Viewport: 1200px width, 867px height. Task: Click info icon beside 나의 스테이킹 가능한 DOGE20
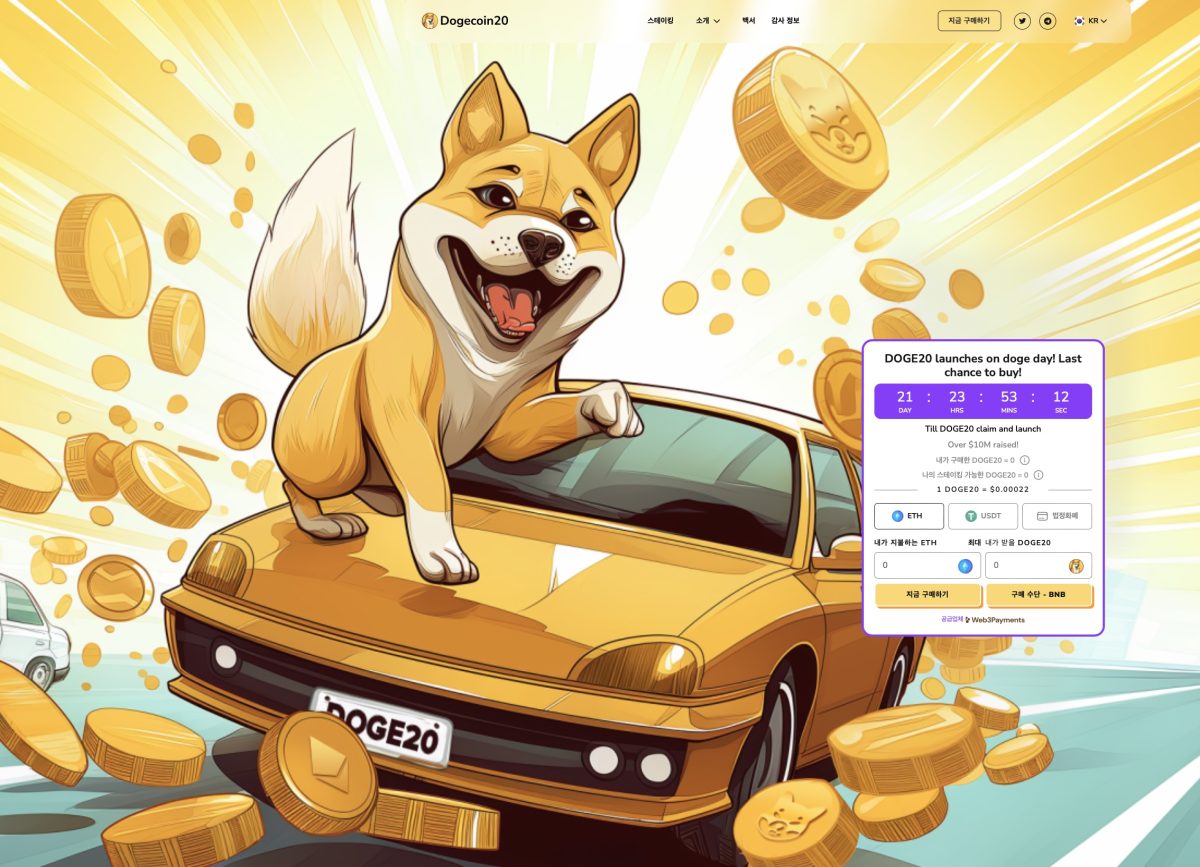[1038, 474]
